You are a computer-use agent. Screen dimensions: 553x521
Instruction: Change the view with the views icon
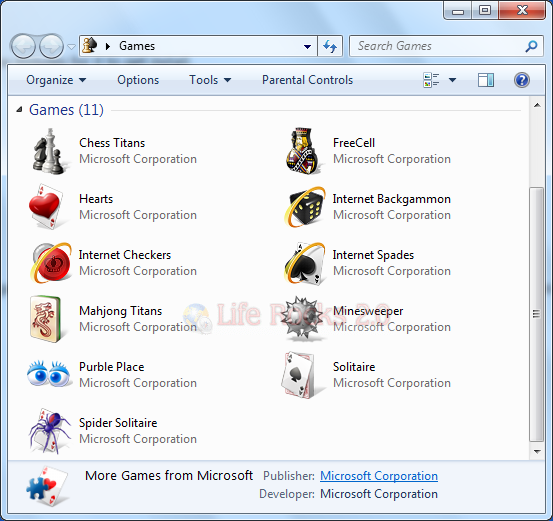pos(431,80)
